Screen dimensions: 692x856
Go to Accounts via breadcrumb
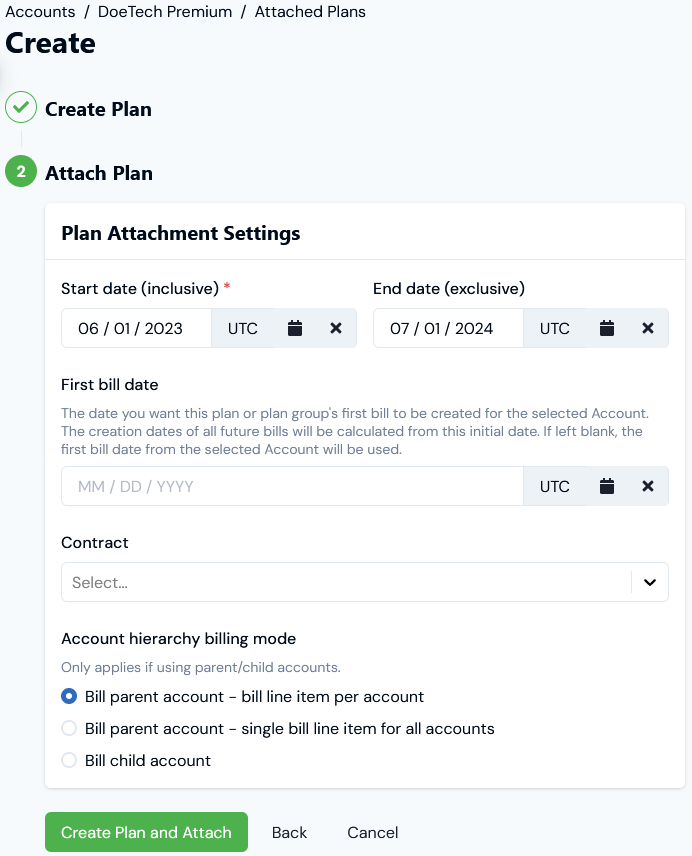(40, 12)
